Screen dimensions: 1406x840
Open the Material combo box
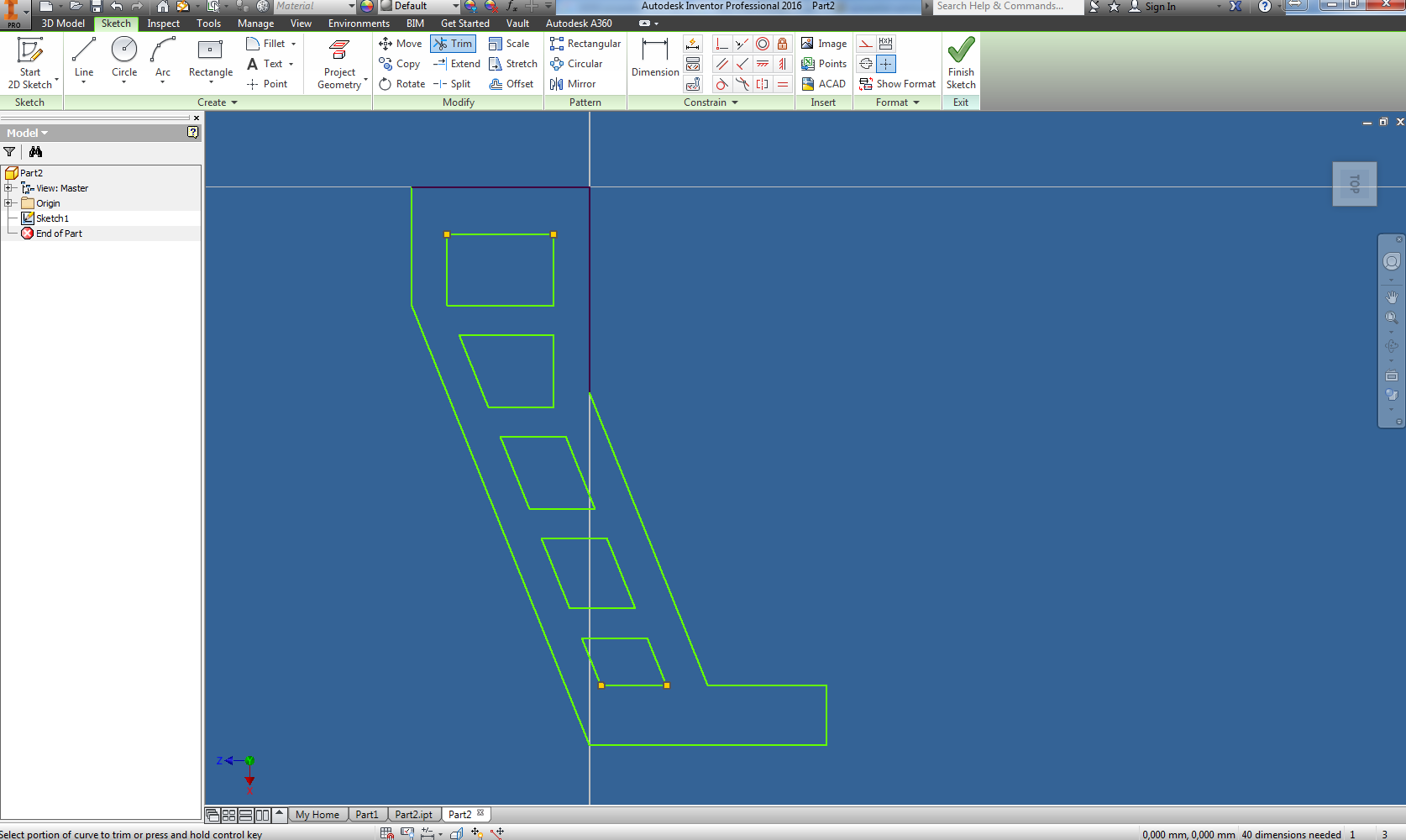[315, 6]
